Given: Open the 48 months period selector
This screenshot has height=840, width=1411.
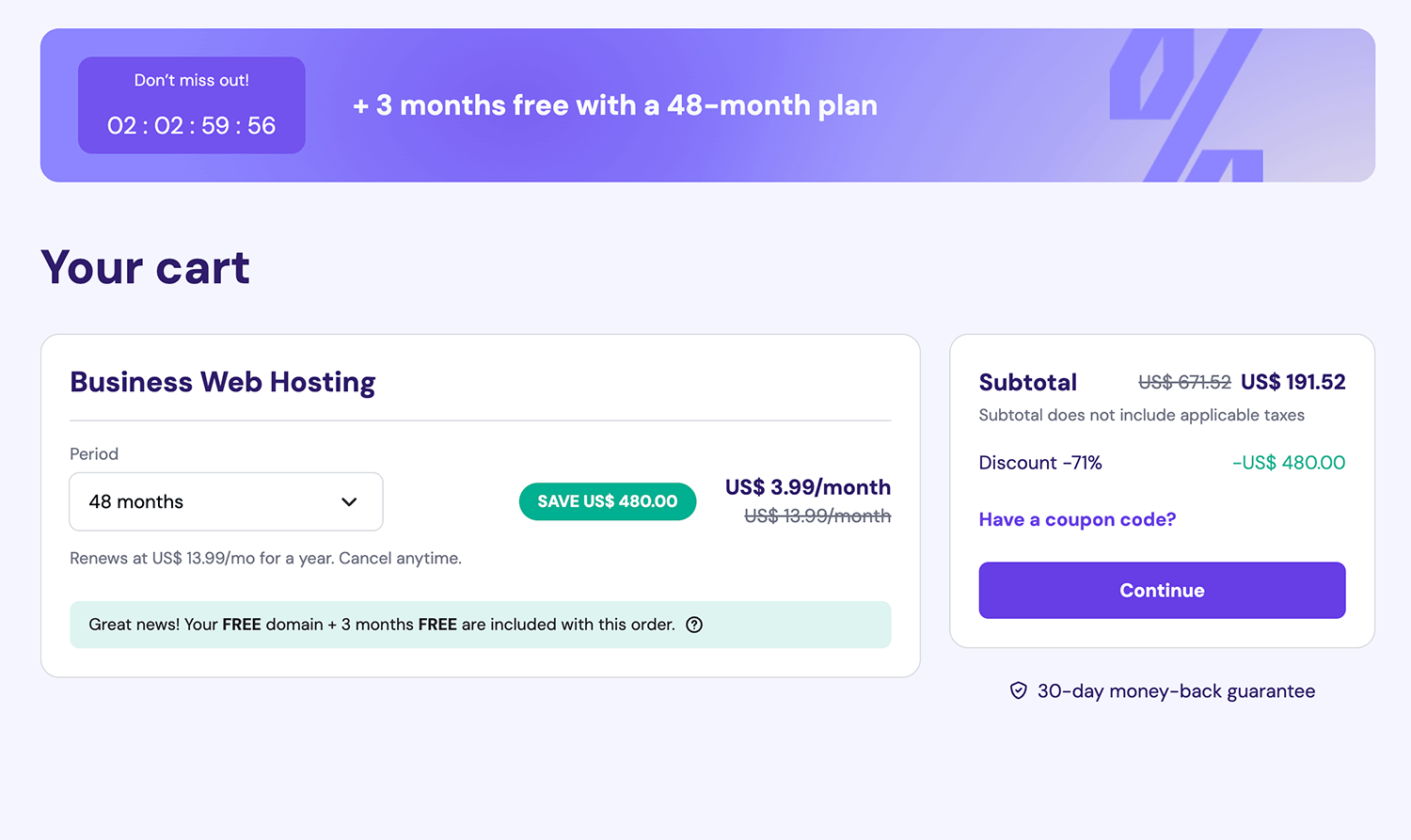Looking at the screenshot, I should pyautogui.click(x=226, y=502).
